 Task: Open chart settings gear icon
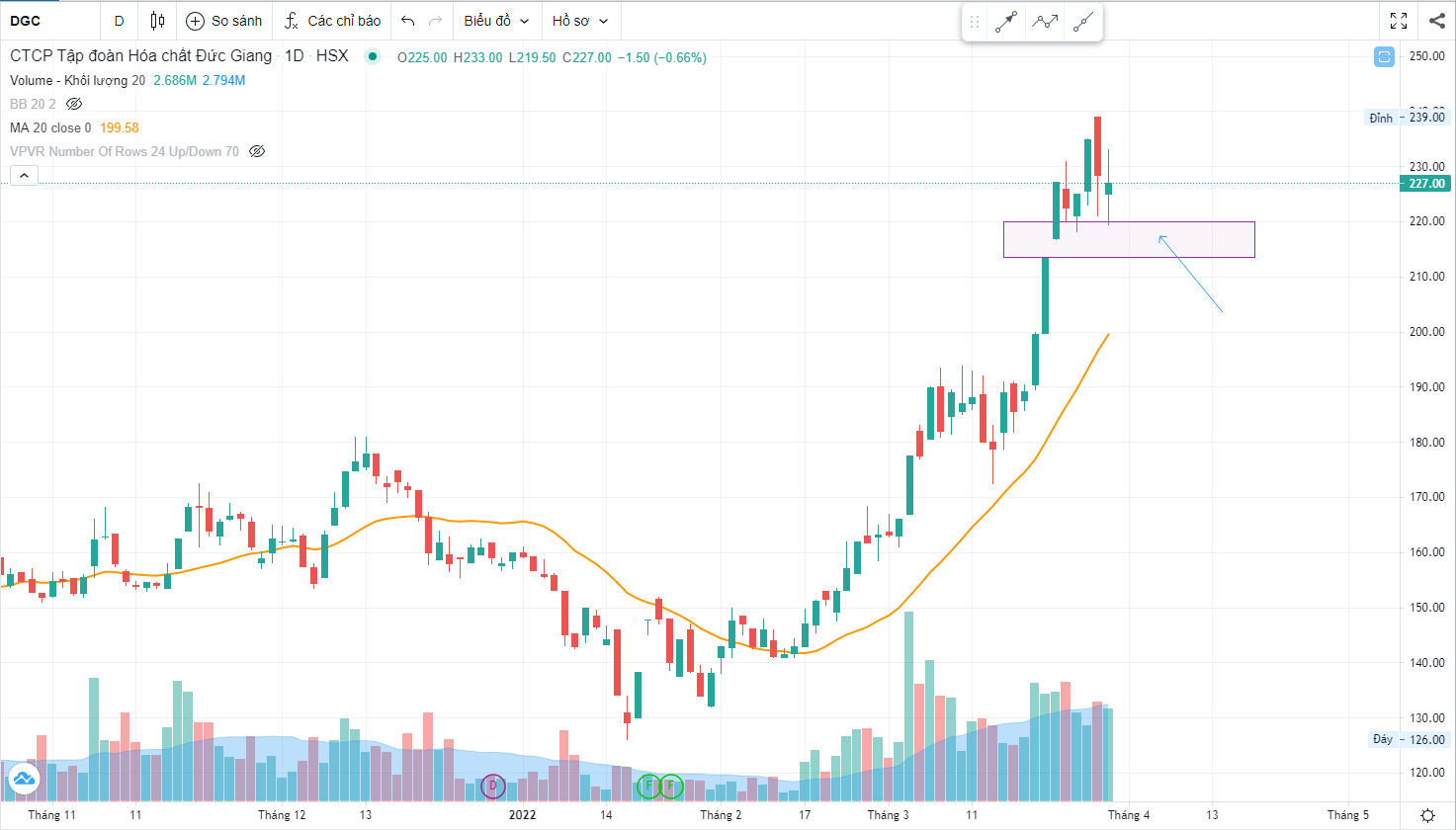tap(1427, 815)
